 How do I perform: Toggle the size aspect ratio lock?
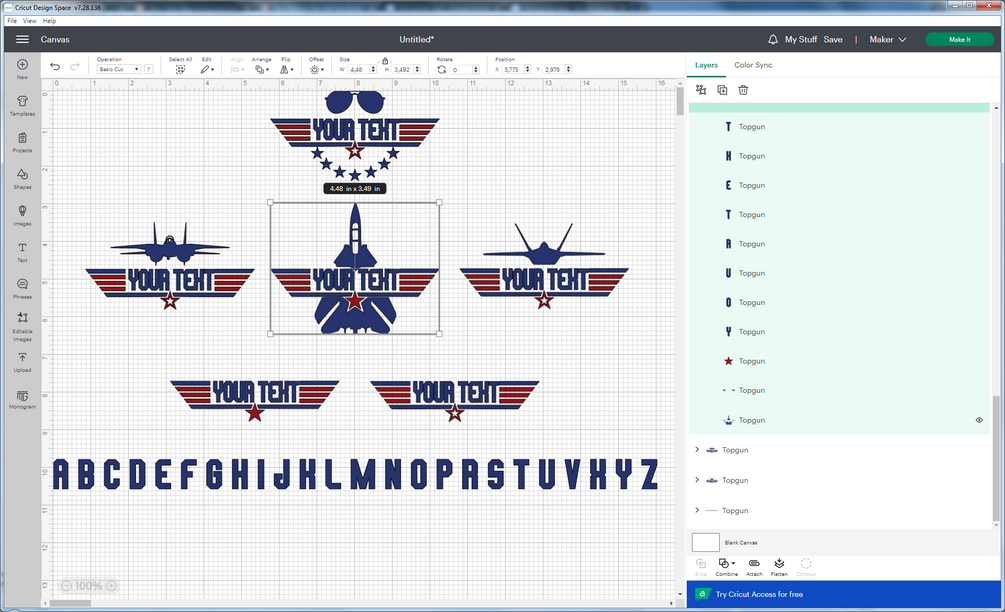click(385, 61)
